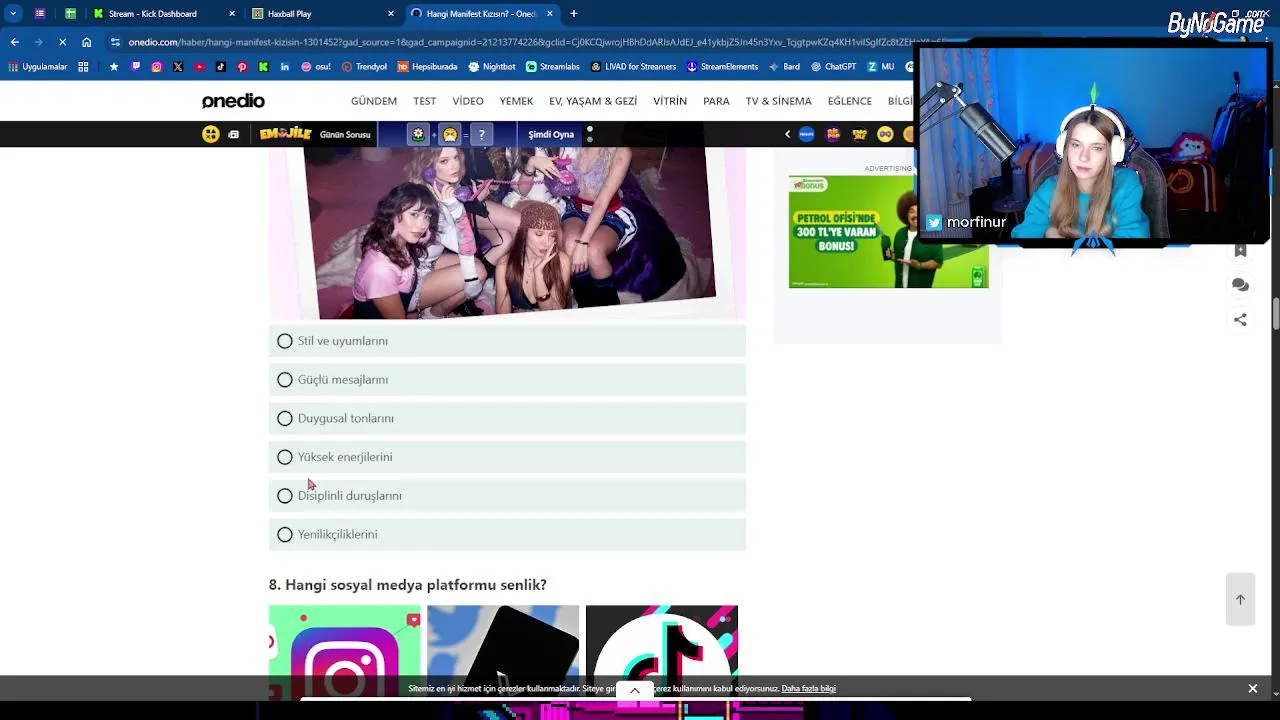This screenshot has width=1280, height=720.
Task: Choose the TikTok platform image
Action: point(662,652)
